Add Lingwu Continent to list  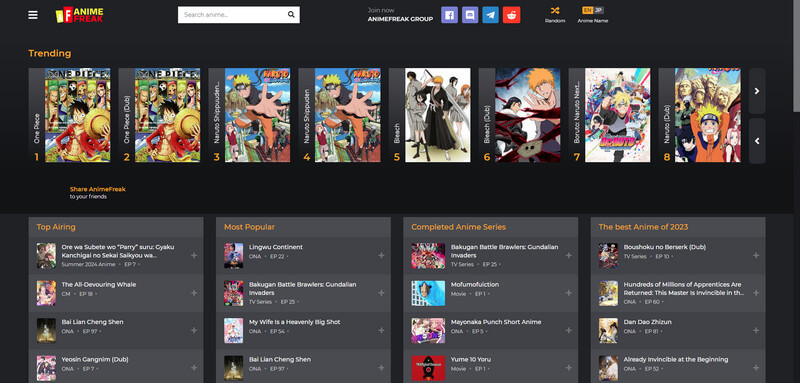pos(381,256)
